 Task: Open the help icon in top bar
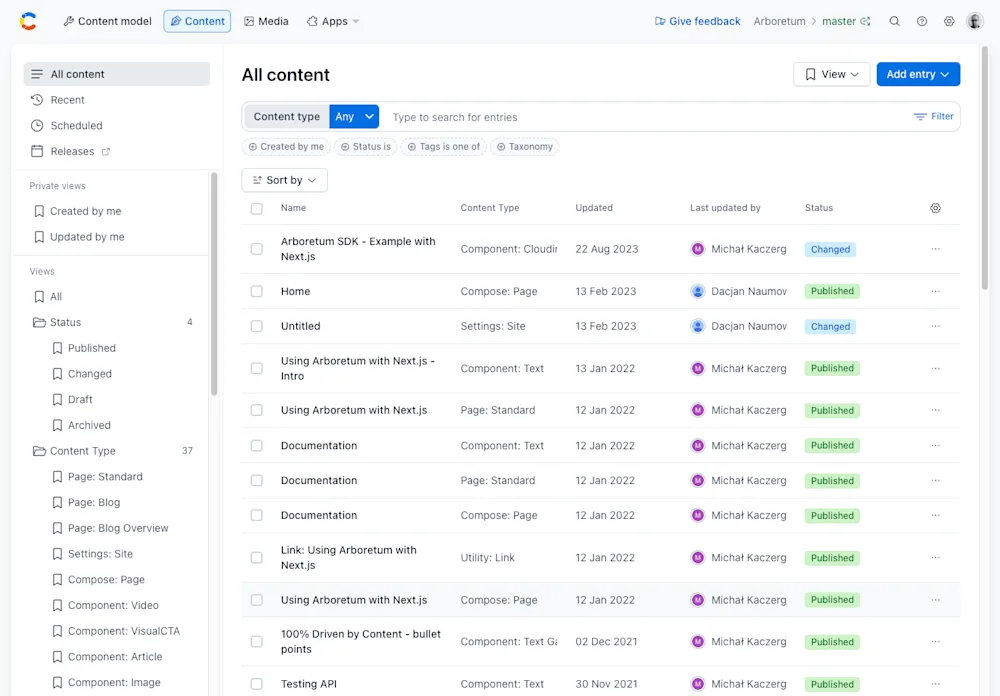click(x=921, y=20)
